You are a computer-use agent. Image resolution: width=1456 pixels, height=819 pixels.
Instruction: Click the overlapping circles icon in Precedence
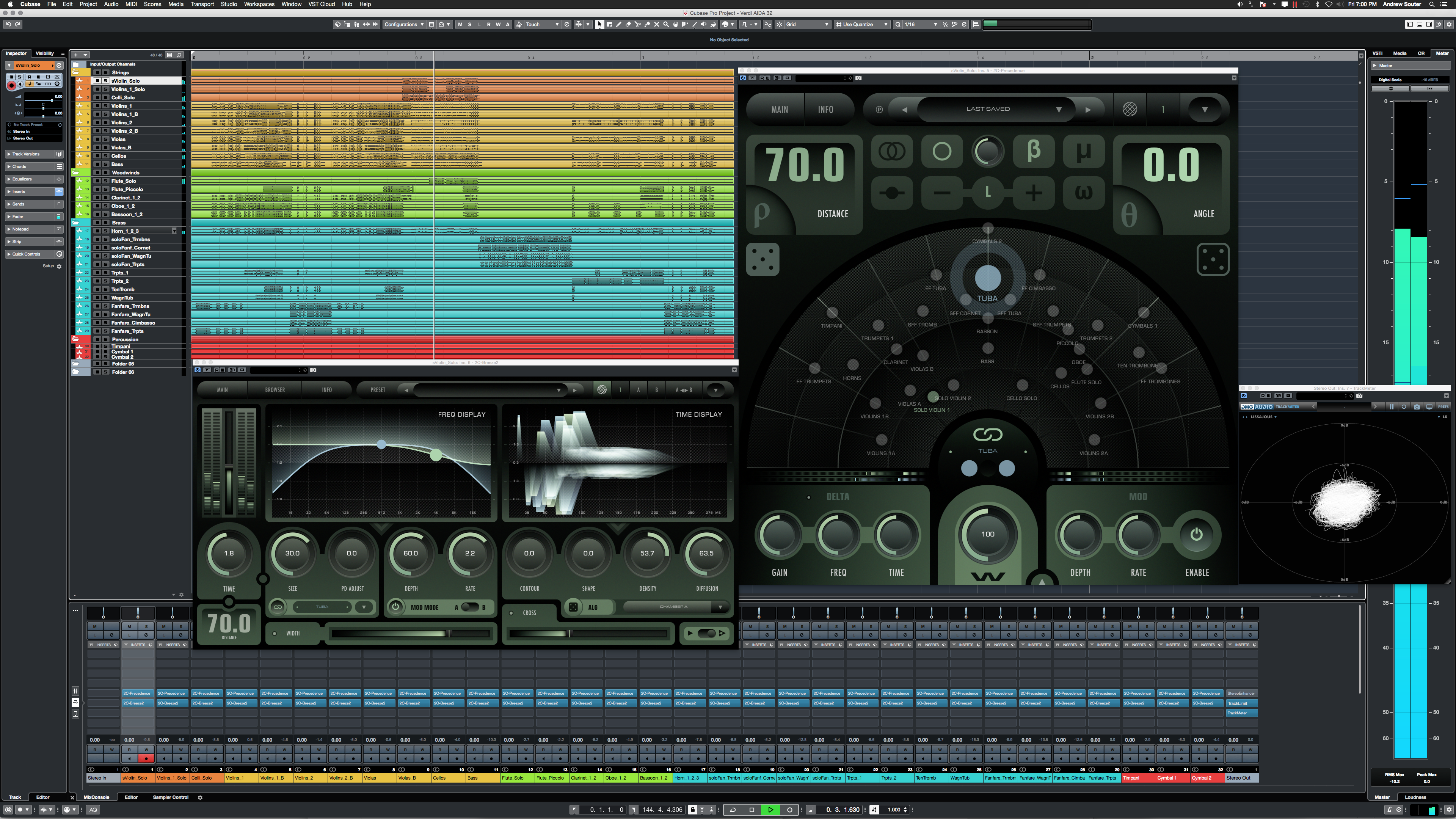pyautogui.click(x=892, y=151)
